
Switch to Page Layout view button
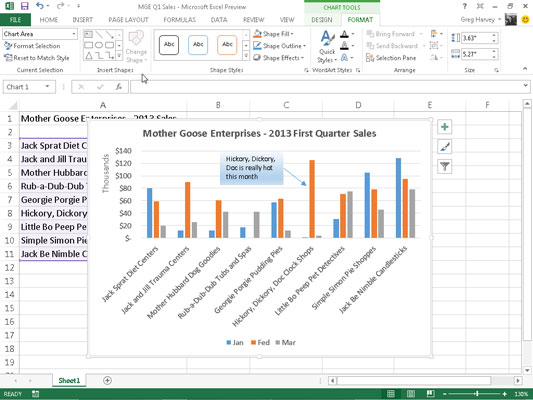[411, 394]
